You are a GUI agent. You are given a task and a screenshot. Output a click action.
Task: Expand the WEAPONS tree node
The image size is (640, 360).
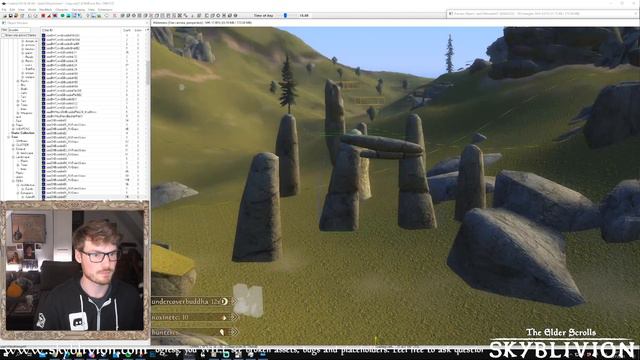(13, 129)
